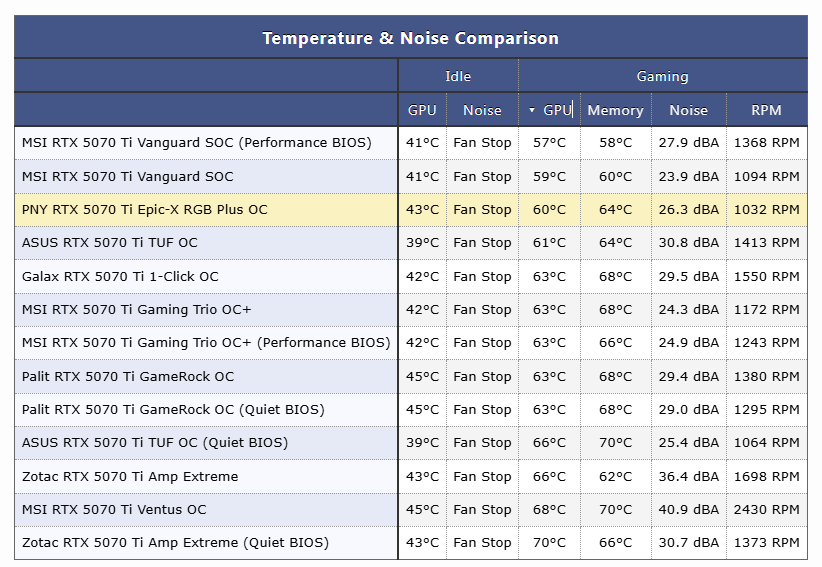Click Zotac Amp Extreme (Quiet BIOS) row
The height and width of the screenshot is (567, 822).
(x=411, y=542)
